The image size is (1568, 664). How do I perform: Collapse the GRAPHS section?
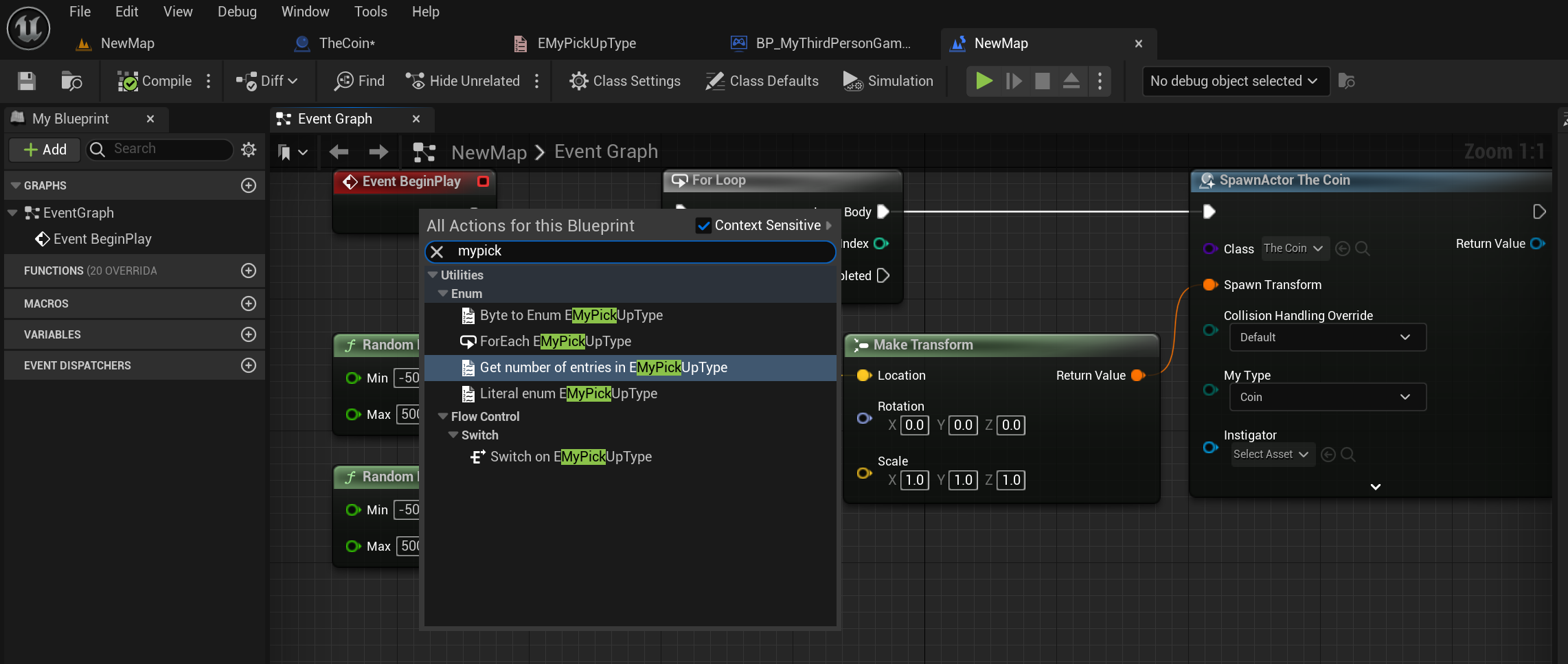click(16, 185)
